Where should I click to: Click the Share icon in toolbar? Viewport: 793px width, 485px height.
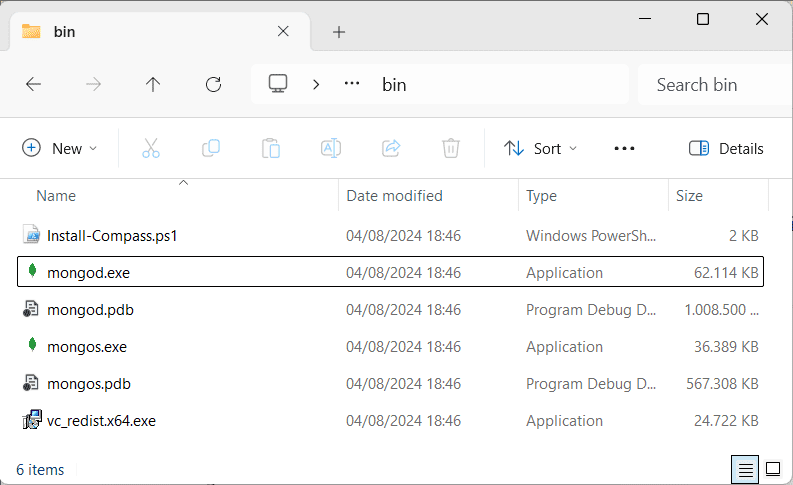[x=391, y=148]
